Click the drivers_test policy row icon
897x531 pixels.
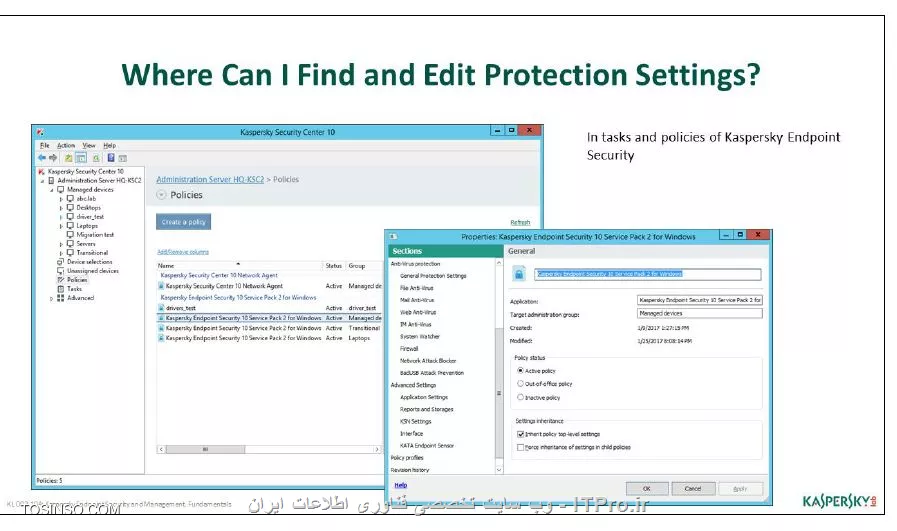click(161, 308)
